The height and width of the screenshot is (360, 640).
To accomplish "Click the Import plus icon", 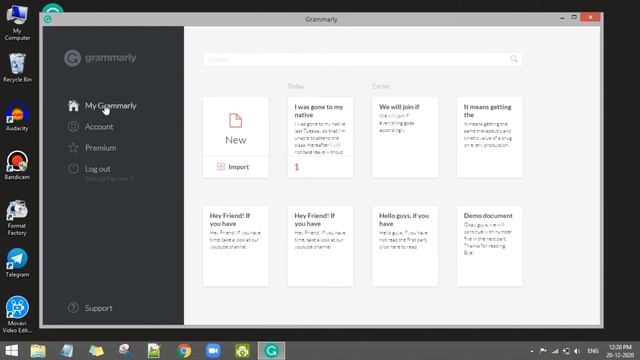I will 221,167.
